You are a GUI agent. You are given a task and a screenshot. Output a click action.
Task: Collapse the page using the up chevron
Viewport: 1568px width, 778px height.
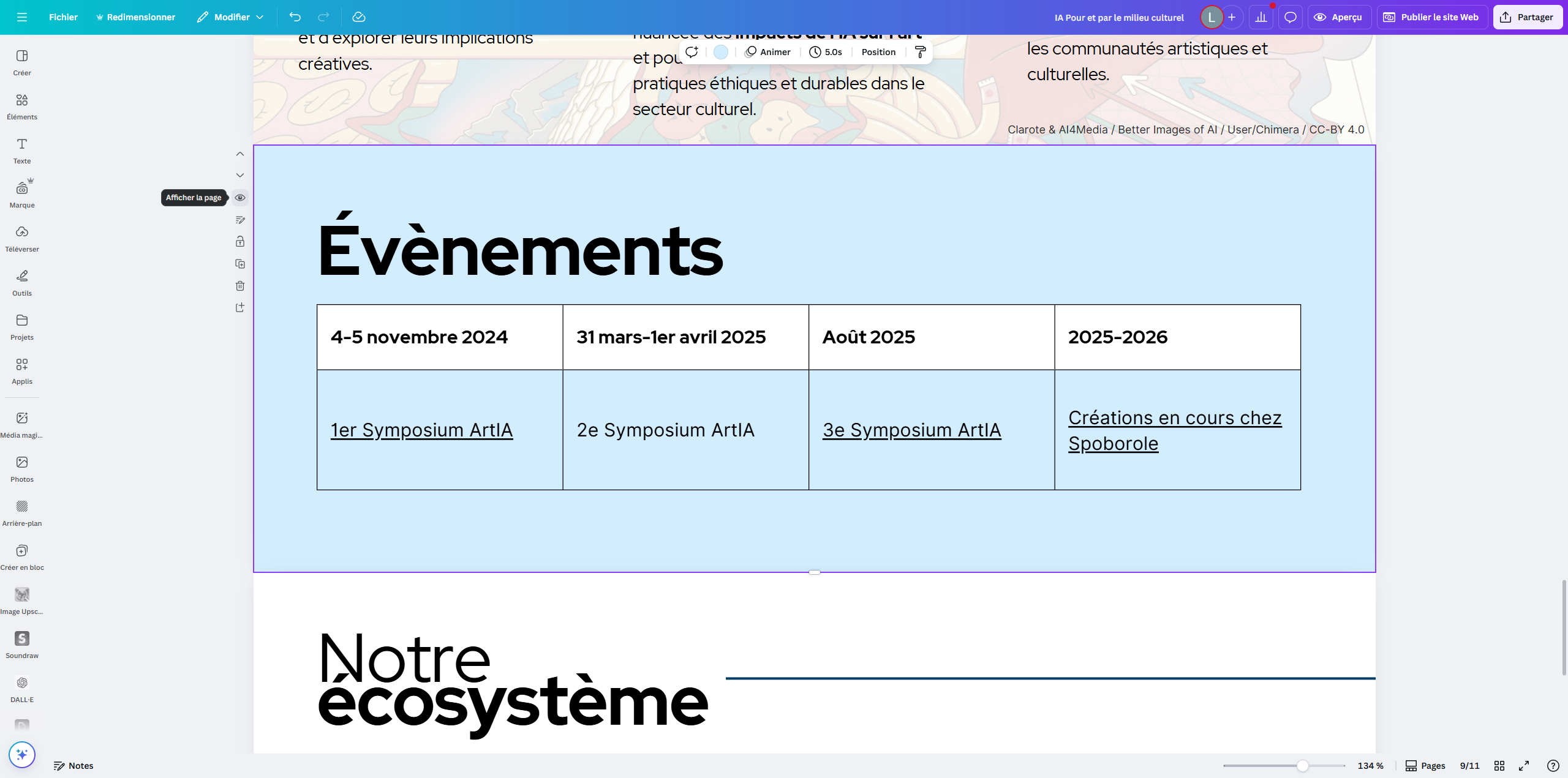239,153
